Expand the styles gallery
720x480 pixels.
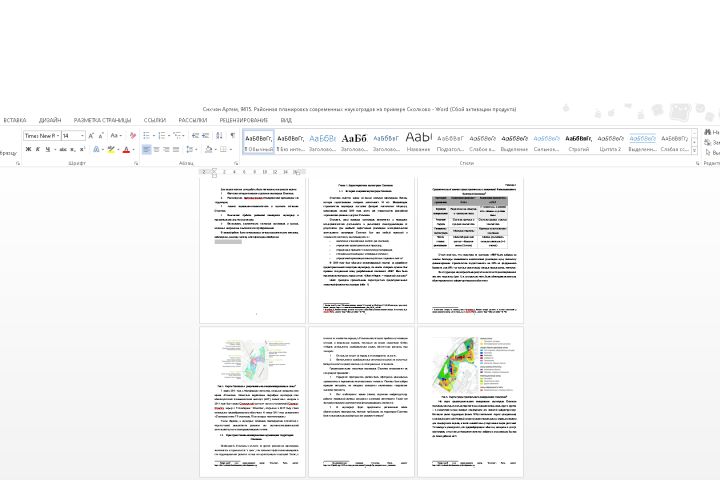coord(694,150)
